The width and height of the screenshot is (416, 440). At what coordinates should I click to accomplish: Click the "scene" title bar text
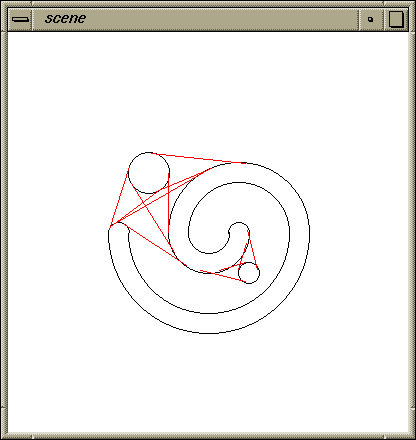click(65, 18)
